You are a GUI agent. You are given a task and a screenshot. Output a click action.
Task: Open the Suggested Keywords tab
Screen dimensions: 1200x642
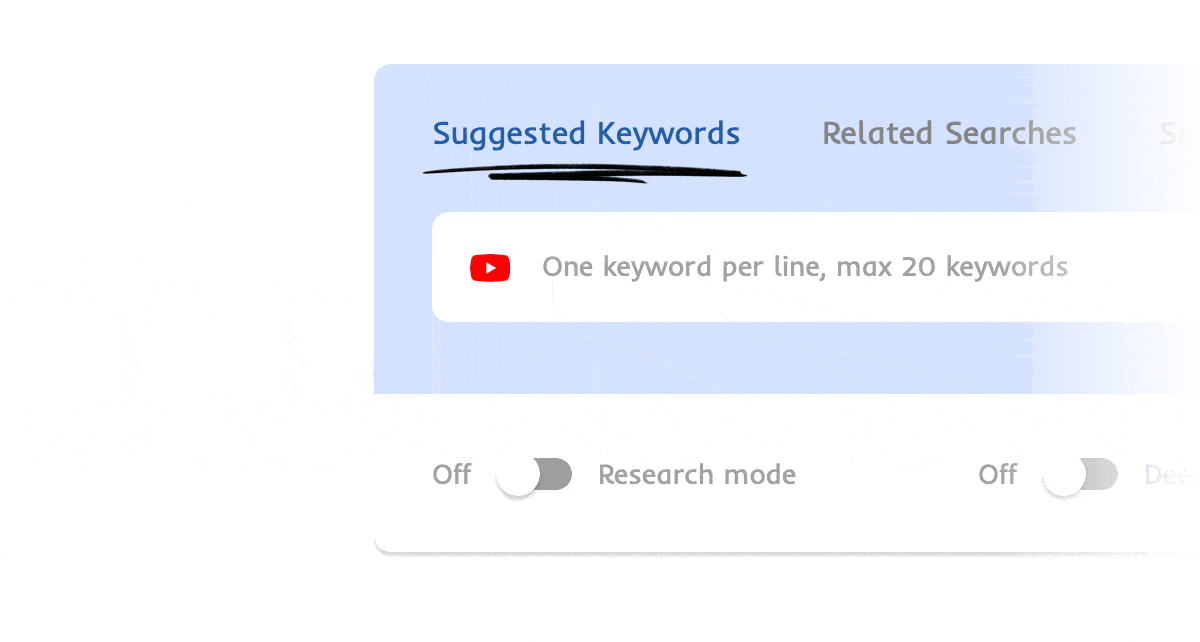tap(586, 134)
